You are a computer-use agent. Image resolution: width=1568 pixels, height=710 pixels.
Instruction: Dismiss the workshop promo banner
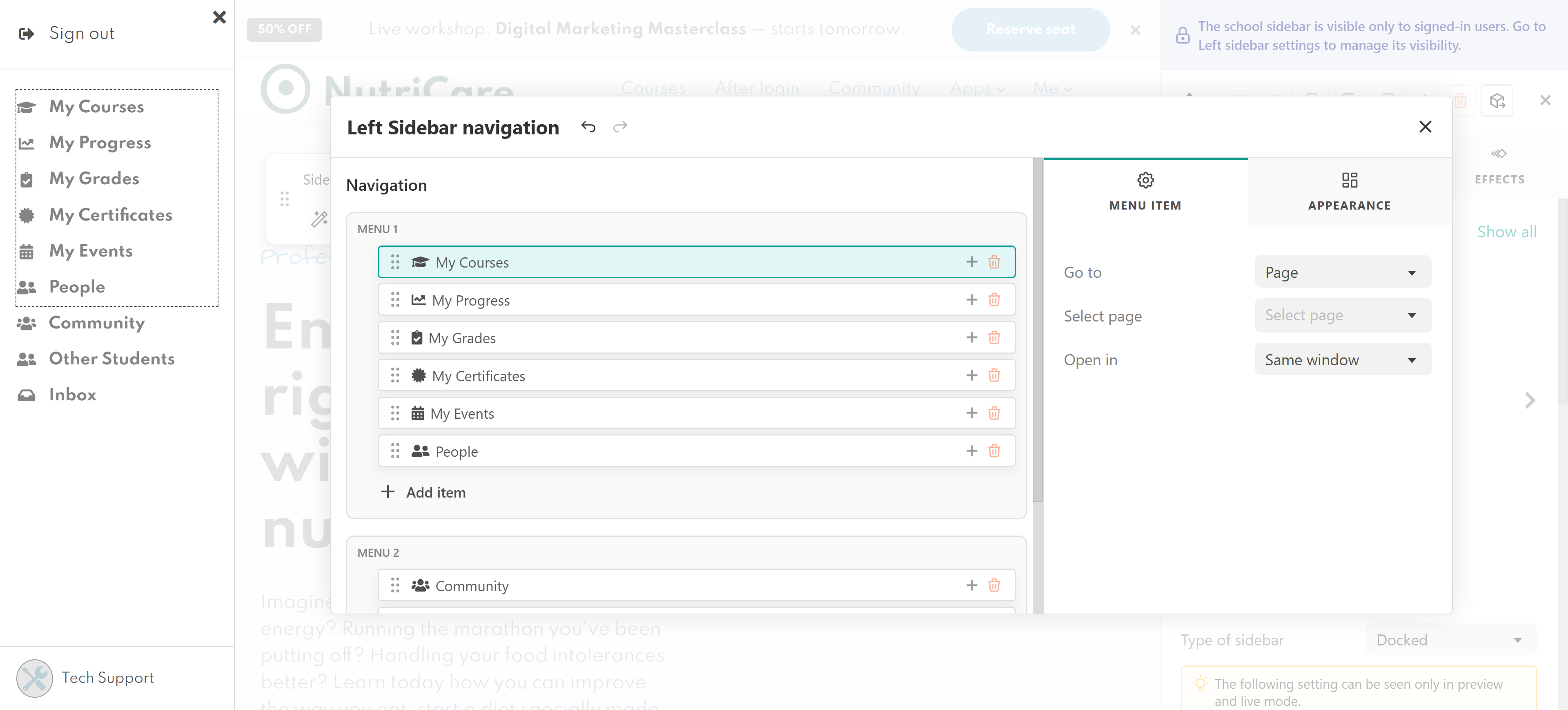tap(1135, 30)
